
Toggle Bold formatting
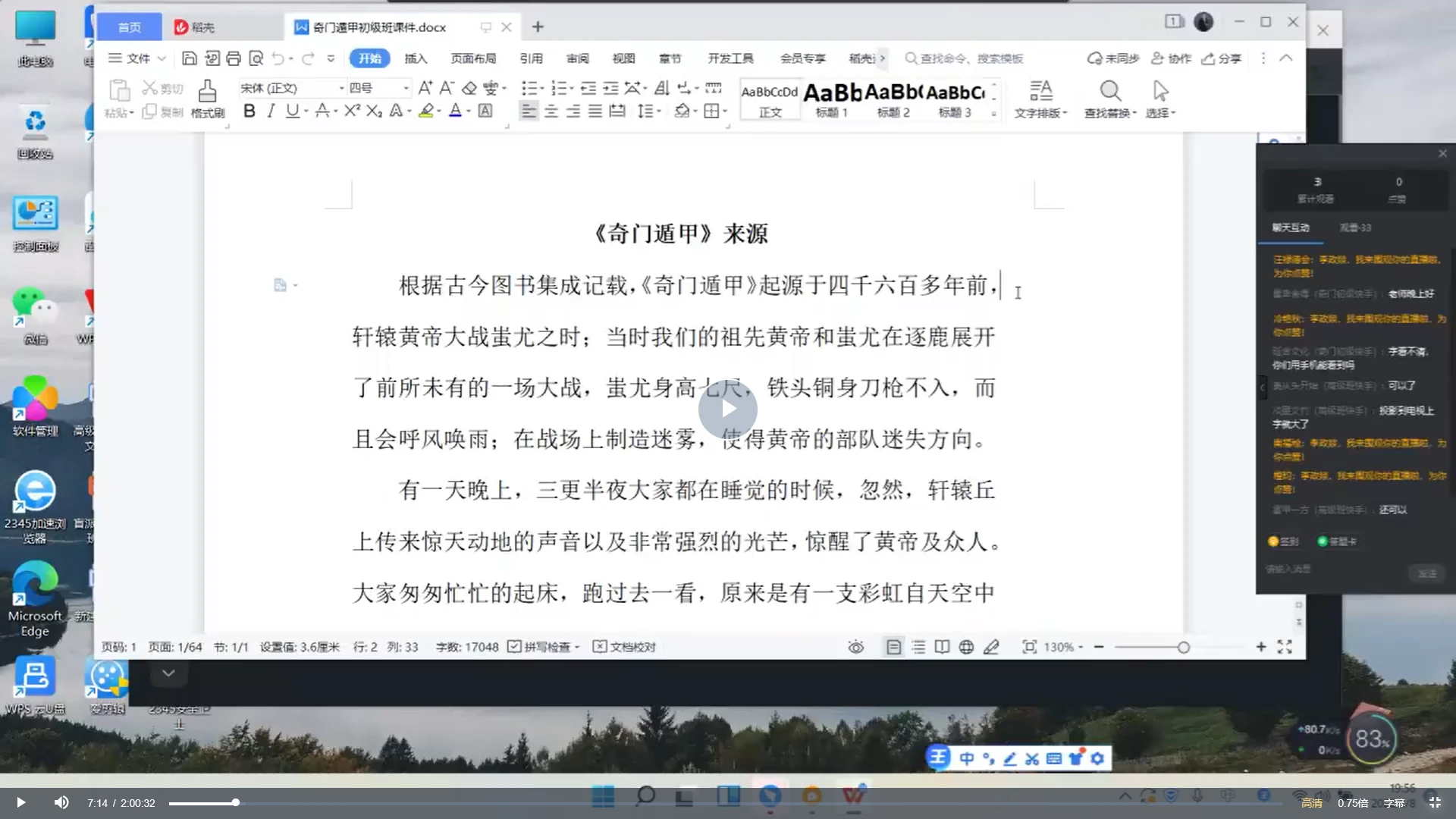pos(249,111)
